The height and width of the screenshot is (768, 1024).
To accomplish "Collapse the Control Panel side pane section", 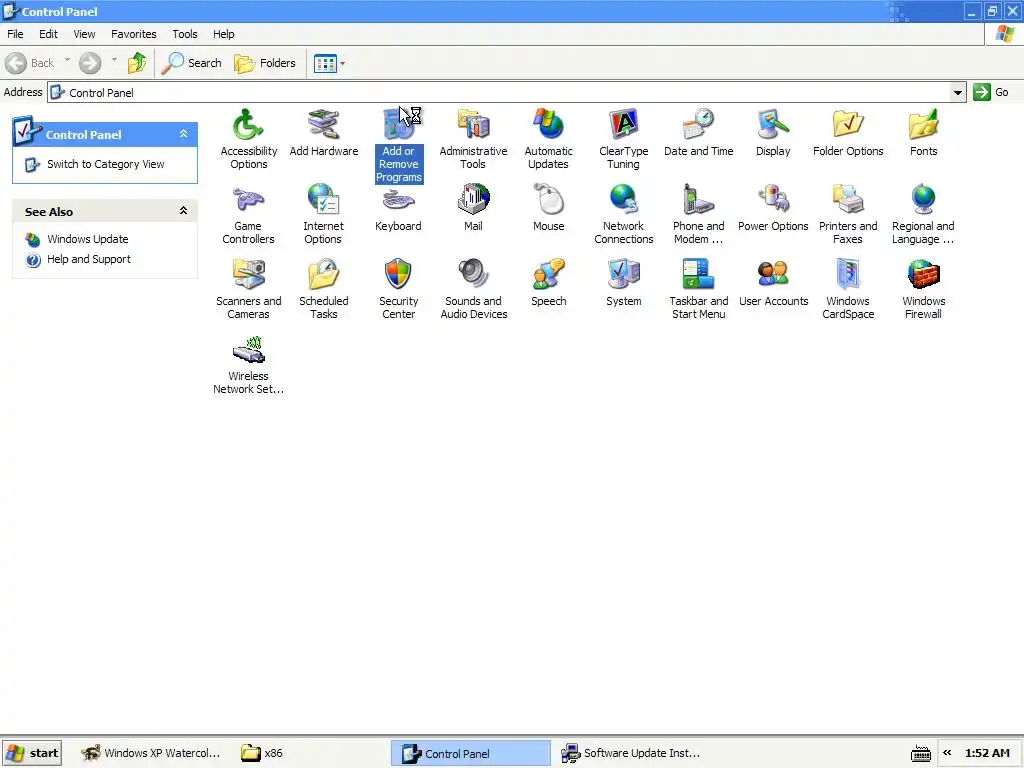I will point(184,134).
